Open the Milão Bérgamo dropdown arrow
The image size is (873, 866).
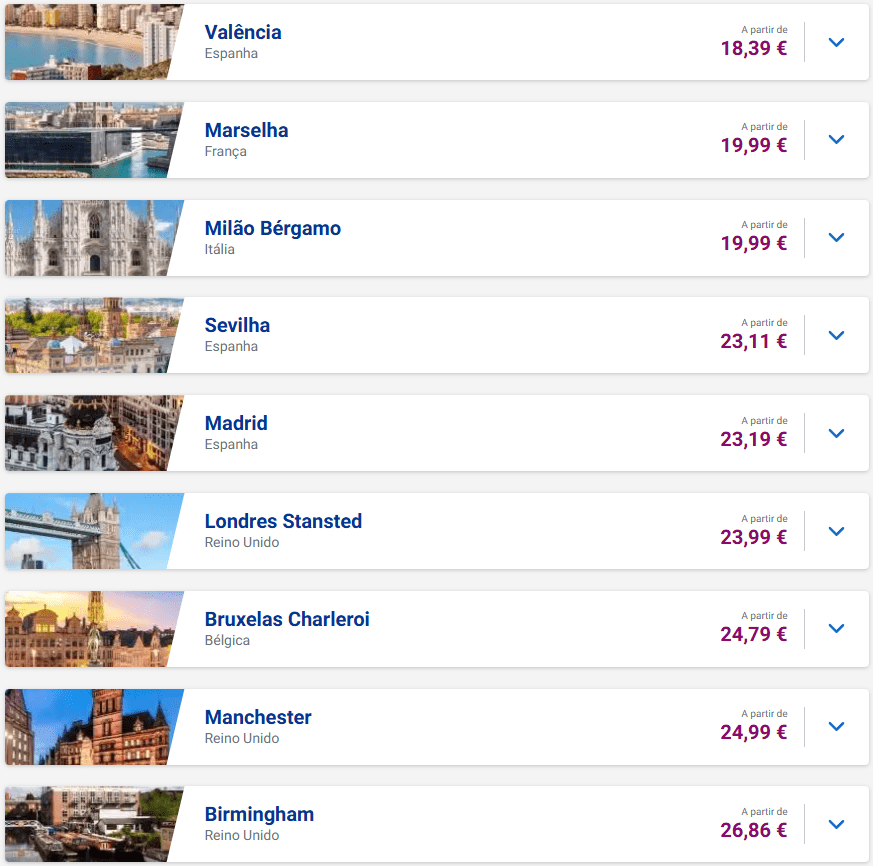pyautogui.click(x=837, y=238)
